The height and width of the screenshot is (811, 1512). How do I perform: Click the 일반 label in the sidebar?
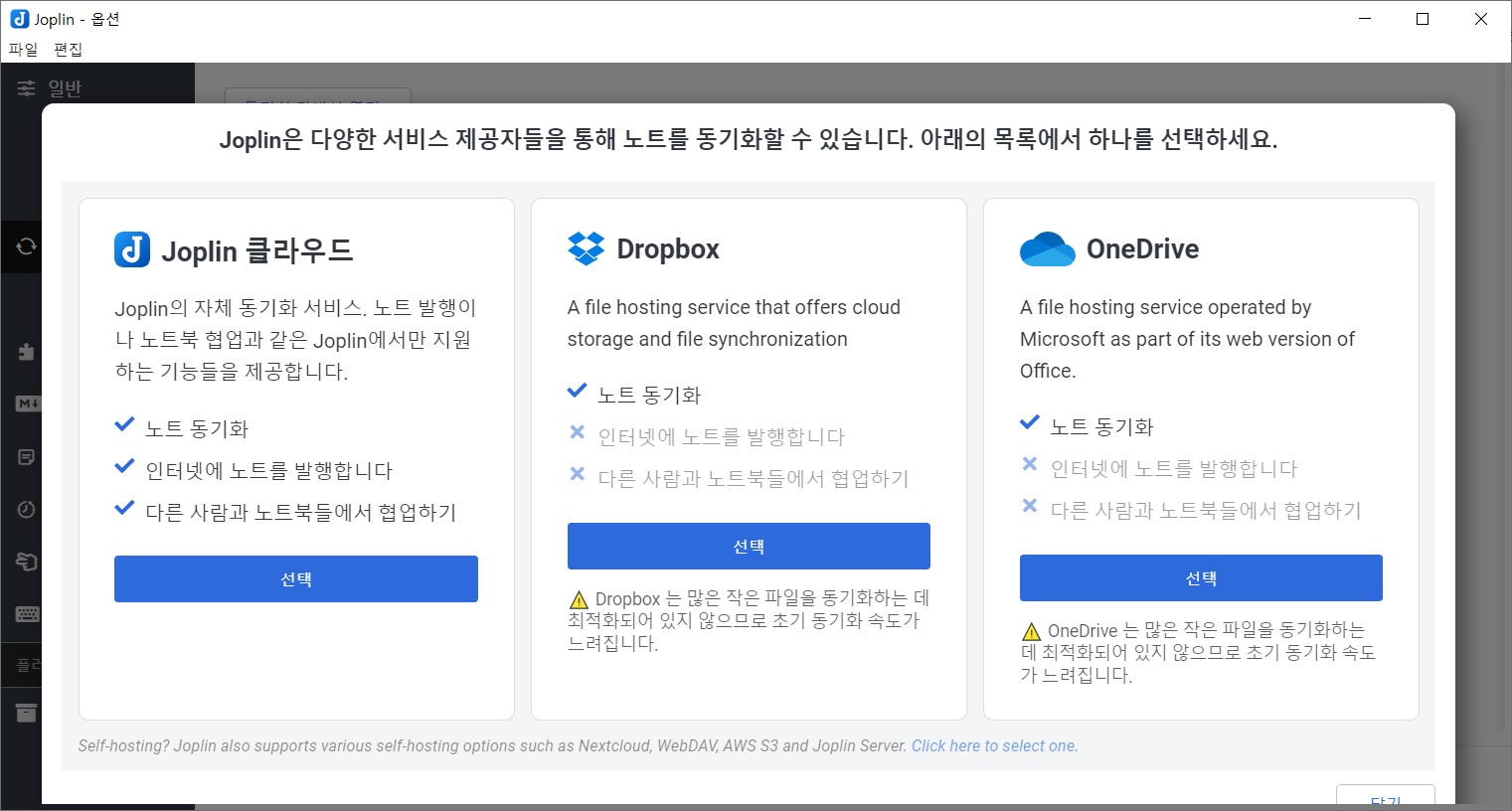point(65,88)
